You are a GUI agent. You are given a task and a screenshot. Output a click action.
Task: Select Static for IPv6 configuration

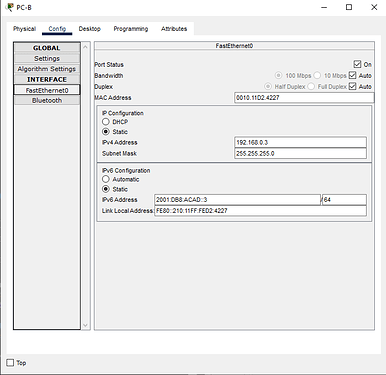[x=106, y=189]
